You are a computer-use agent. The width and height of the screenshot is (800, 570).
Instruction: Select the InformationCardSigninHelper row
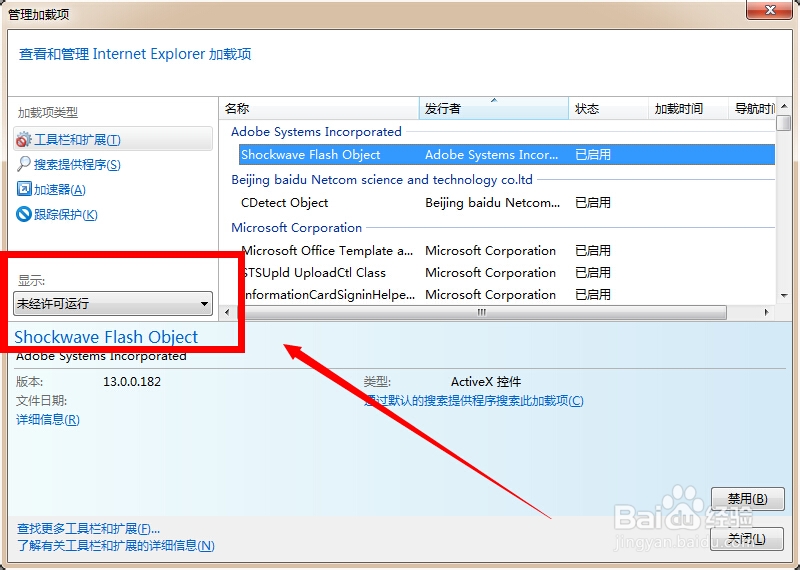click(507, 294)
